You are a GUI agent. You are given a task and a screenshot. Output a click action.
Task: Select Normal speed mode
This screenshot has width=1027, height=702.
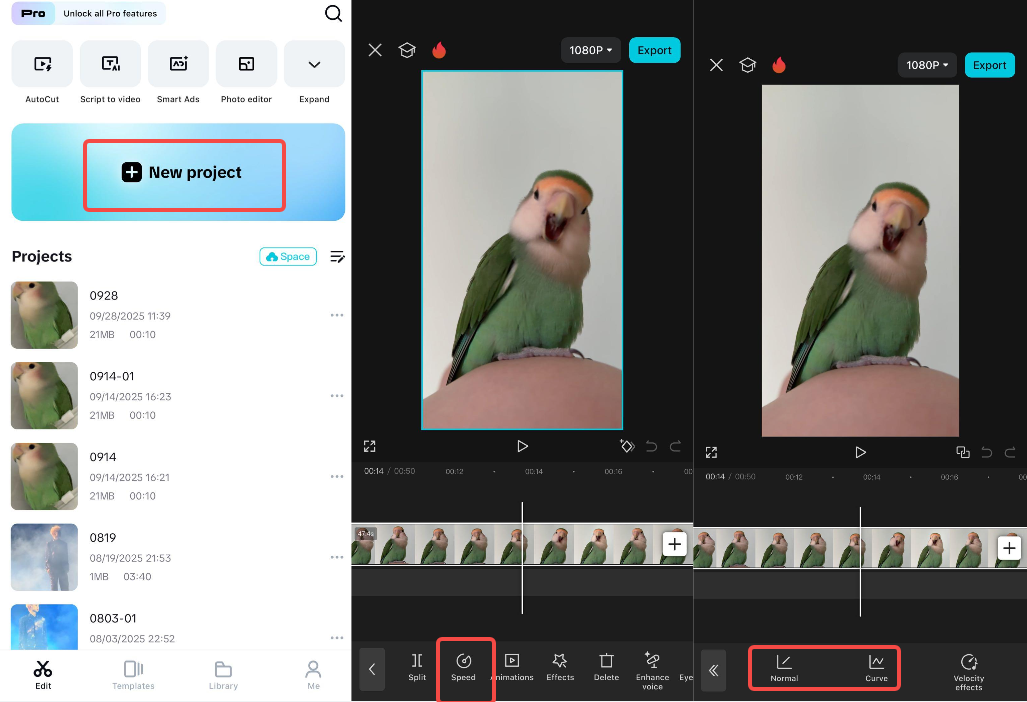click(784, 668)
